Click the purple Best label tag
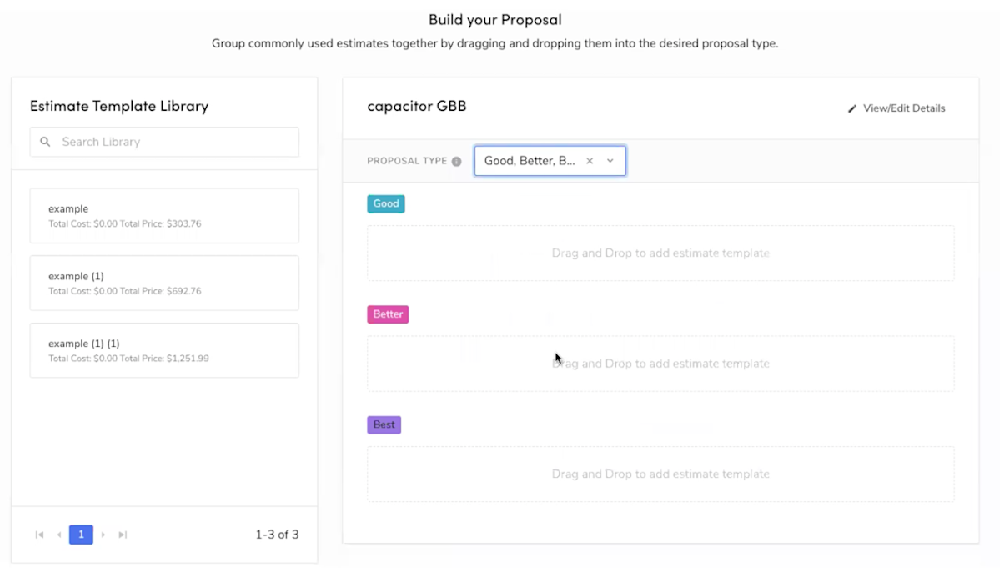1000x568 pixels. tap(384, 425)
